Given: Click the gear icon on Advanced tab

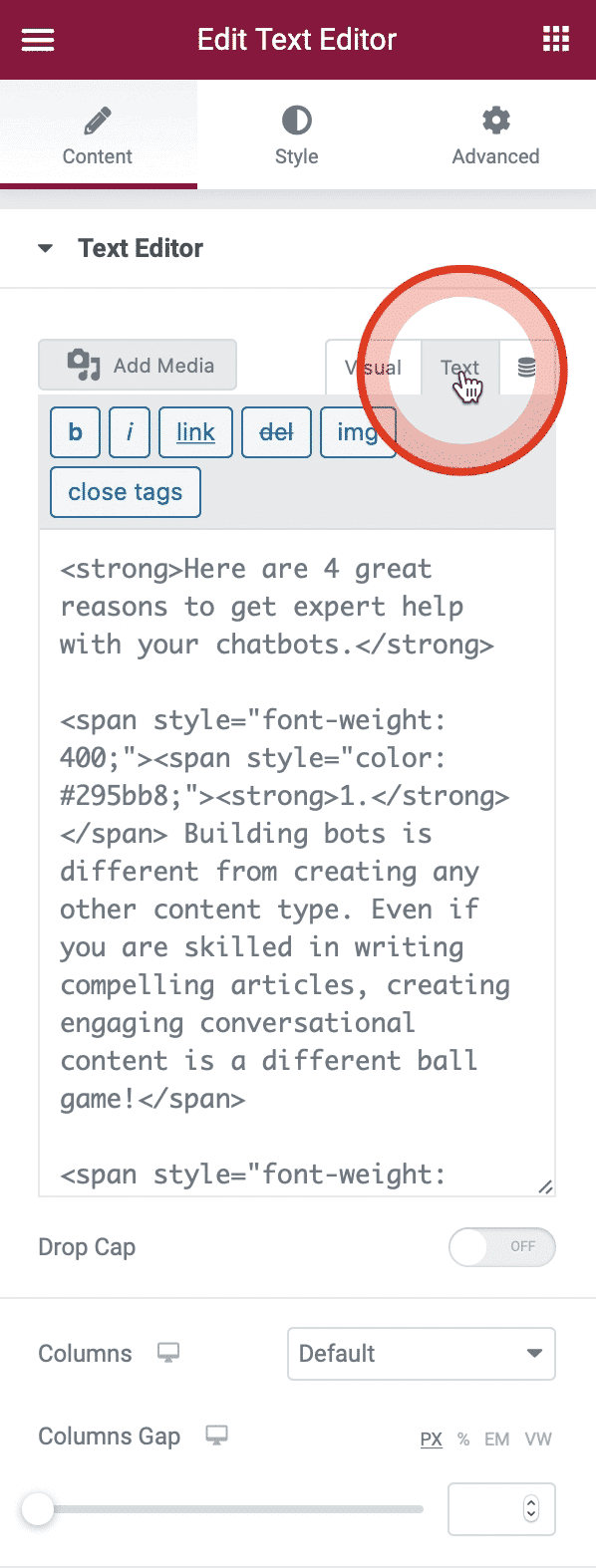Looking at the screenshot, I should 495,120.
